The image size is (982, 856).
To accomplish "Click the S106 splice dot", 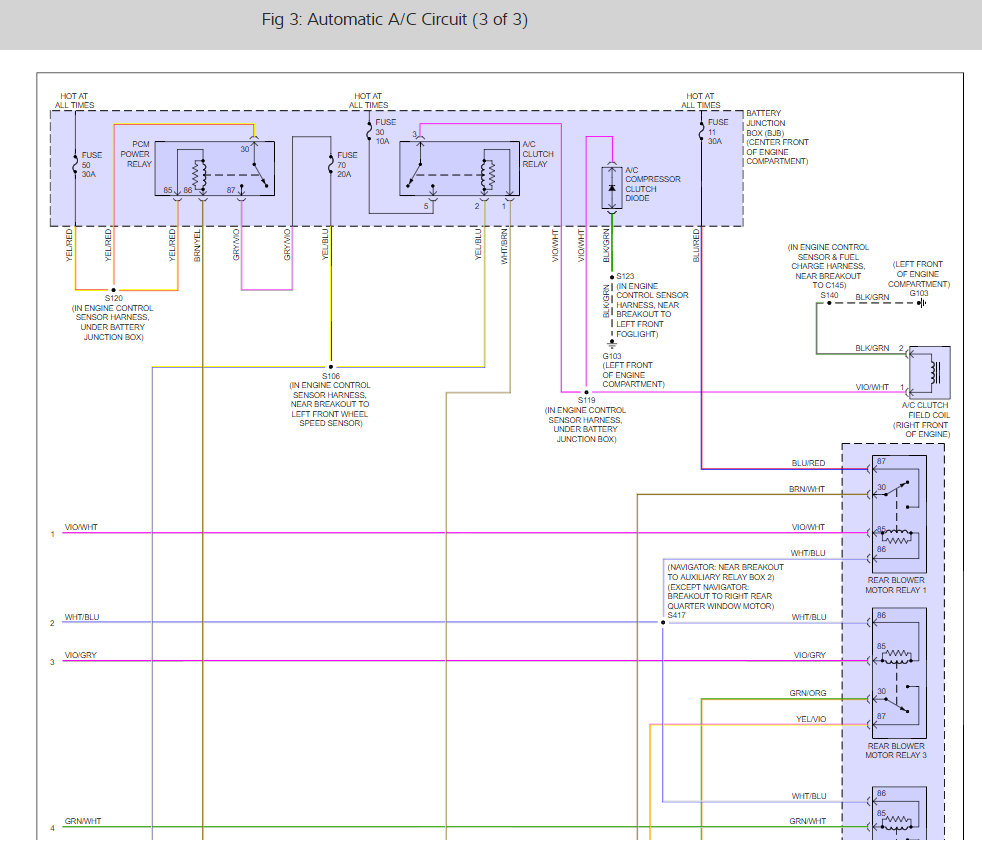I will tap(331, 367).
